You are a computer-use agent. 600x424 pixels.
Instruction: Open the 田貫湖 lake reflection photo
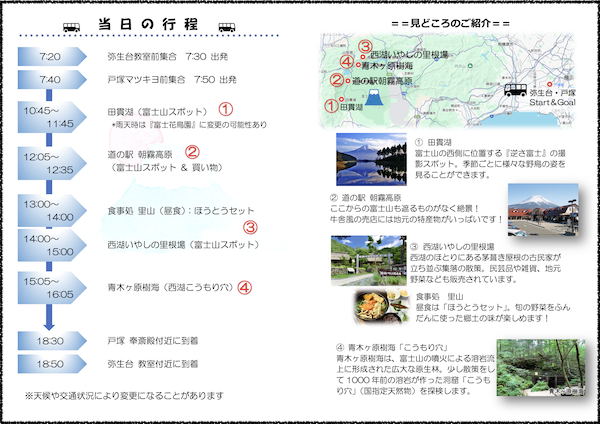[x=371, y=161]
